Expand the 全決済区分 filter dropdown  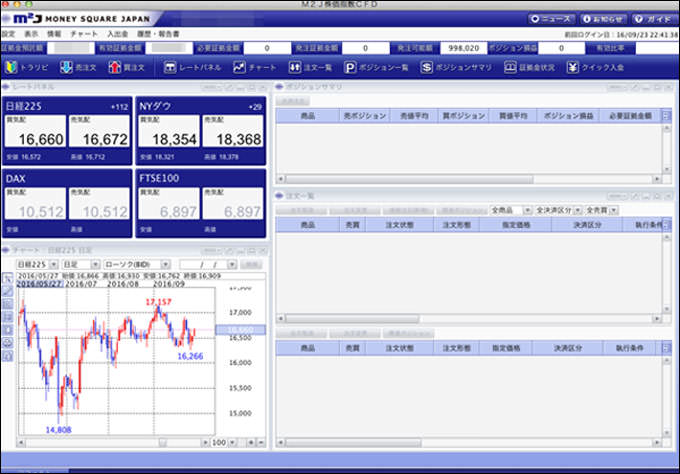click(x=578, y=210)
